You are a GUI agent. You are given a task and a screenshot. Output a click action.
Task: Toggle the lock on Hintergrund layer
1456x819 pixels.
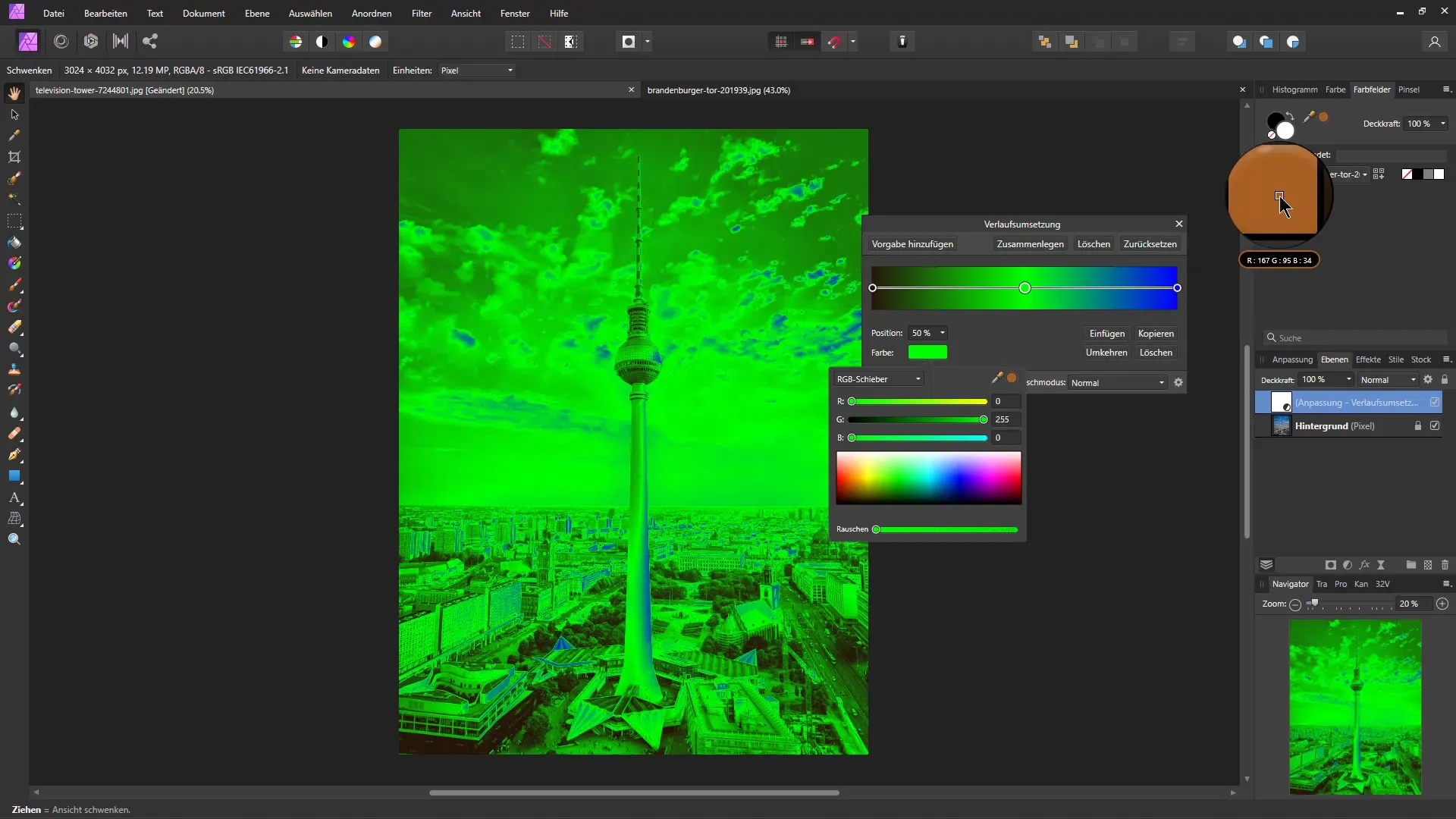click(x=1418, y=426)
